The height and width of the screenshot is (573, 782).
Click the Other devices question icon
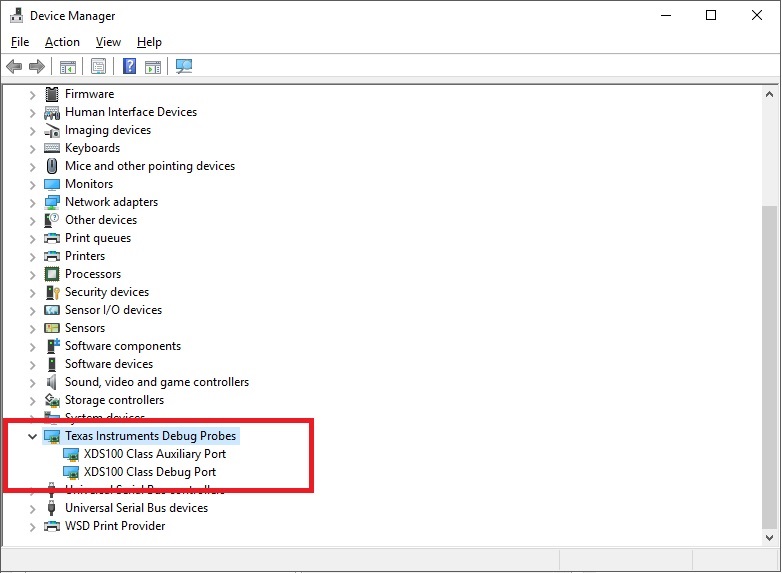click(52, 220)
